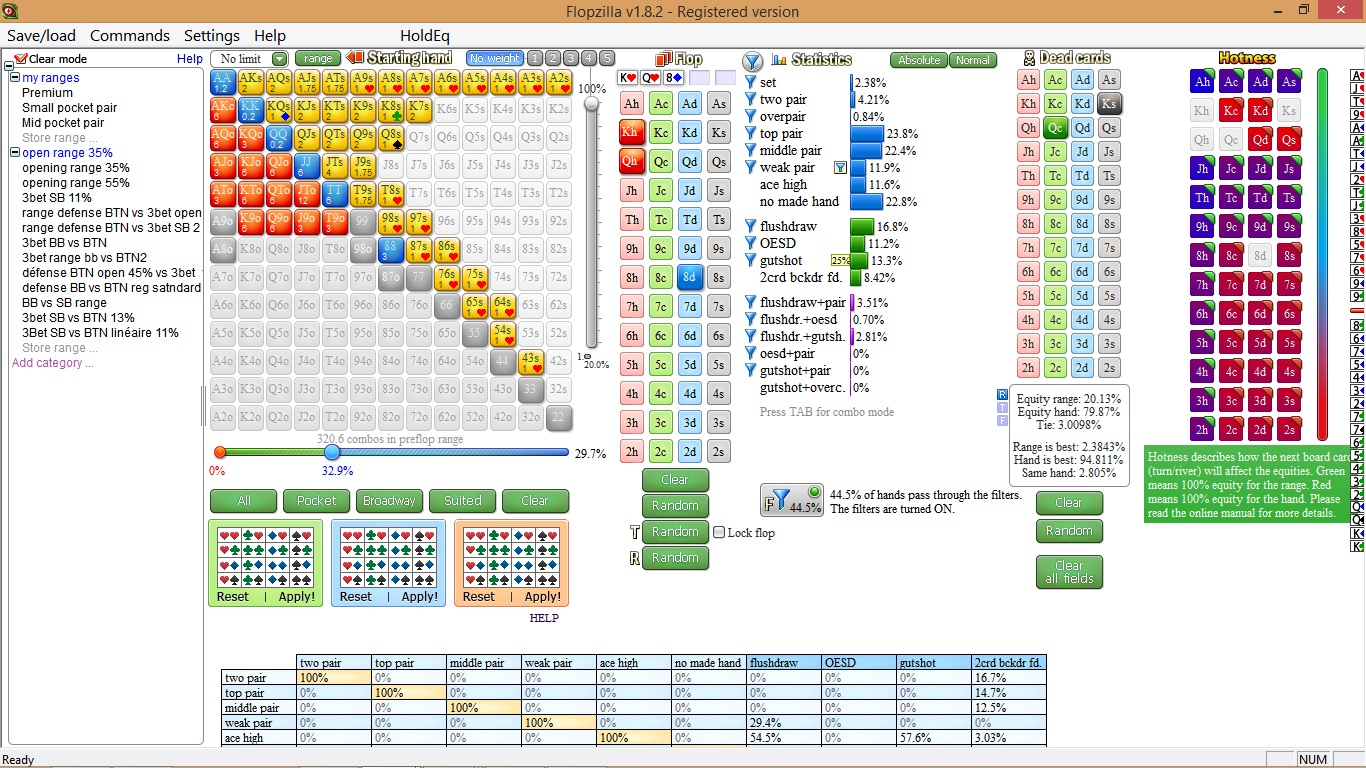Collapse the 'my ranges' category

point(15,78)
